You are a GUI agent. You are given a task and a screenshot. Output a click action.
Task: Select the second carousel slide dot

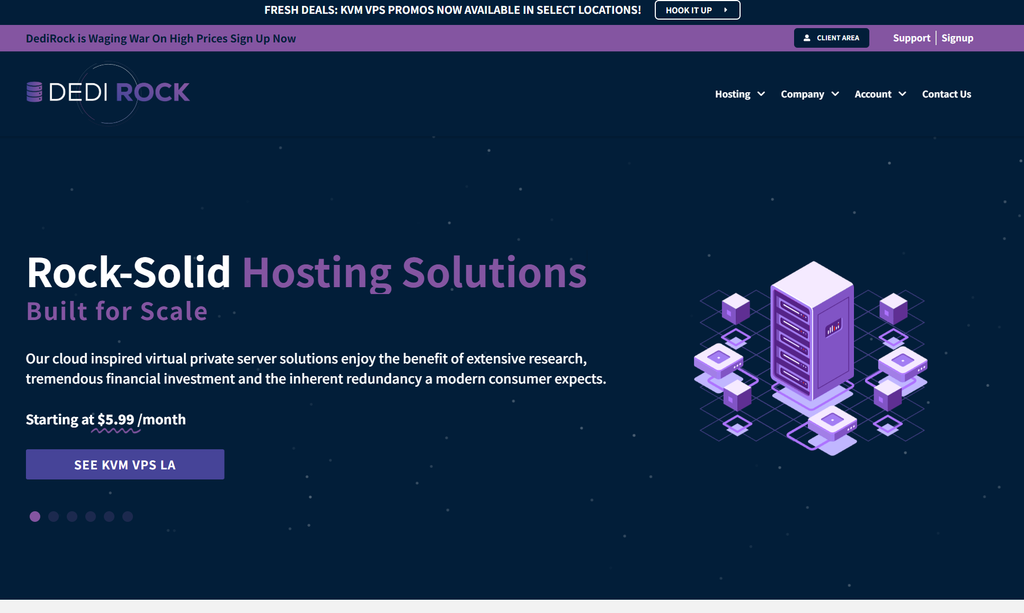54,516
